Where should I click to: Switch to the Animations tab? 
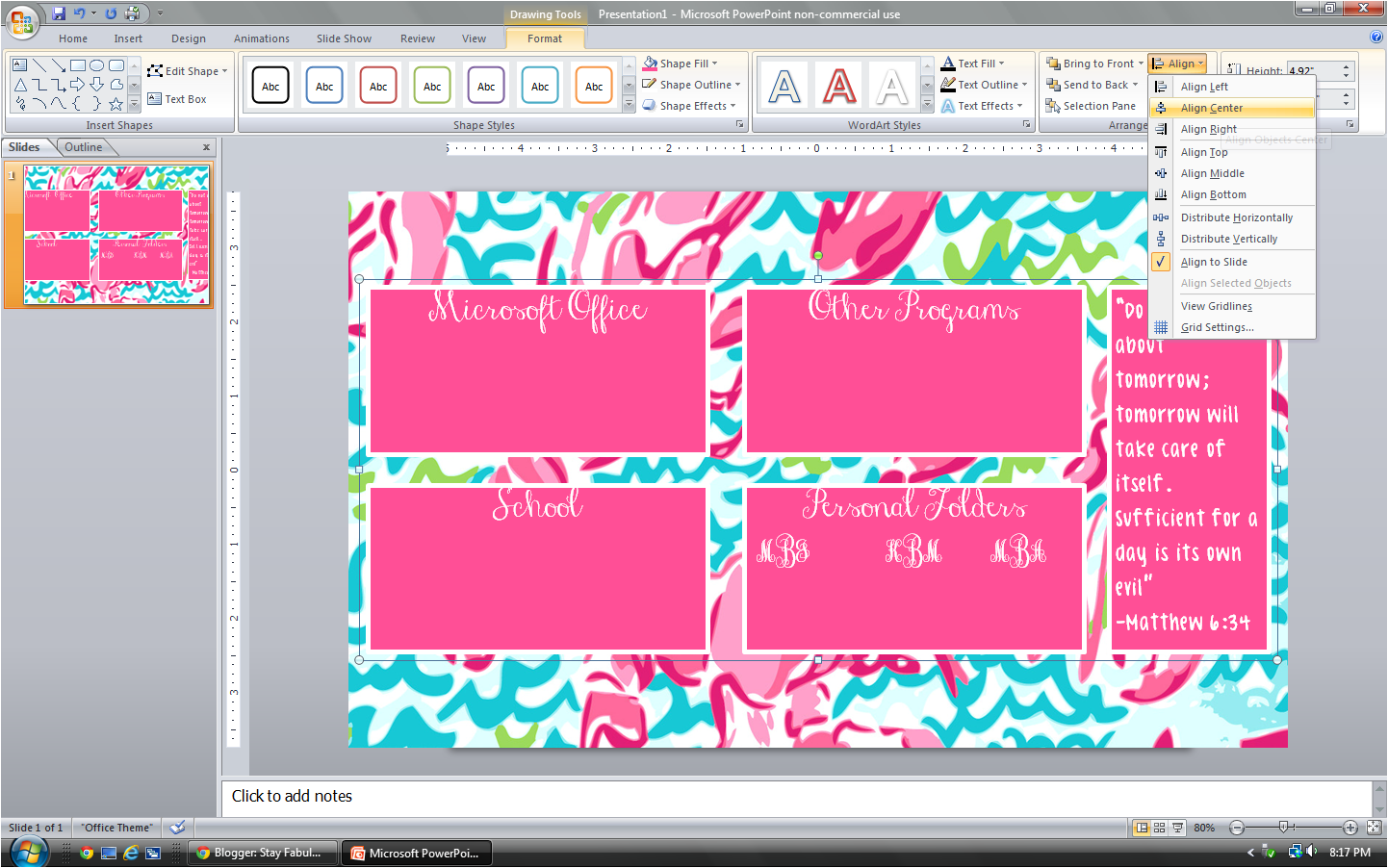pos(262,38)
